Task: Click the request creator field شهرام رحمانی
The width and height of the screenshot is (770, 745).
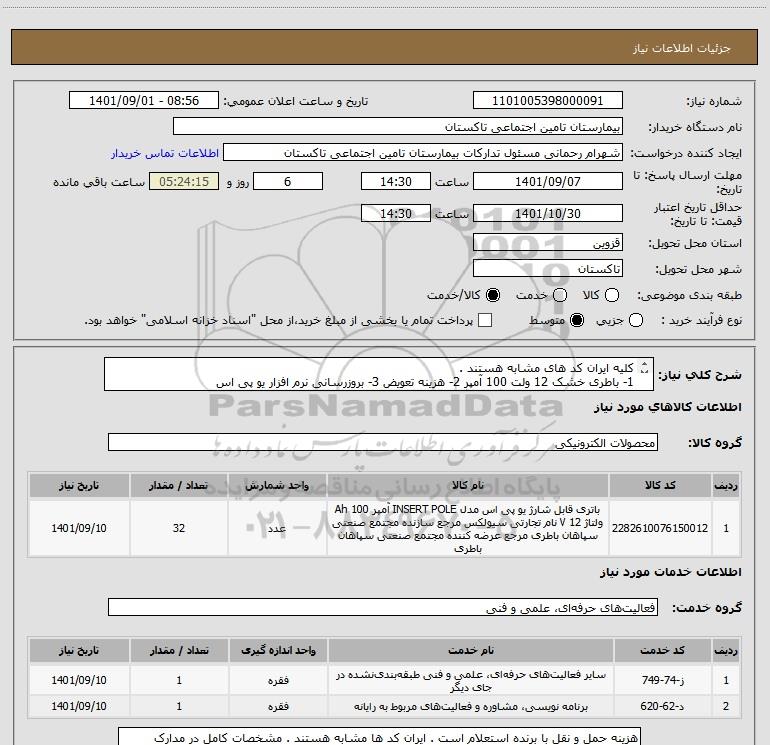Action: tap(423, 153)
